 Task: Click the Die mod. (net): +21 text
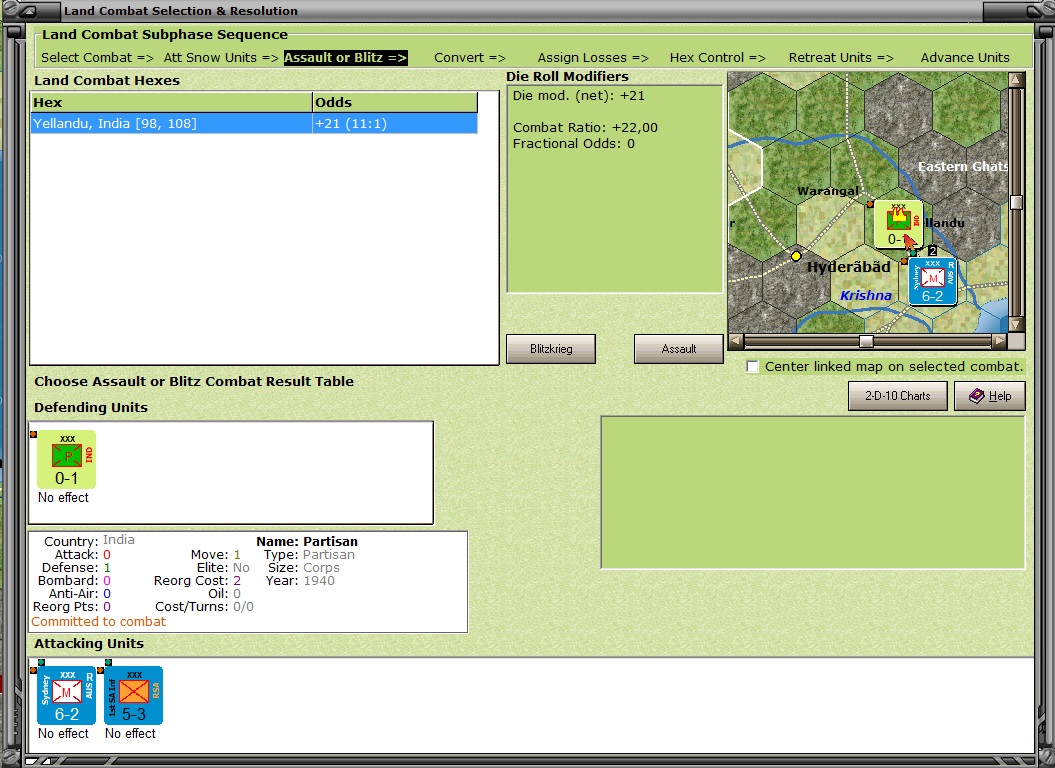pyautogui.click(x=579, y=96)
